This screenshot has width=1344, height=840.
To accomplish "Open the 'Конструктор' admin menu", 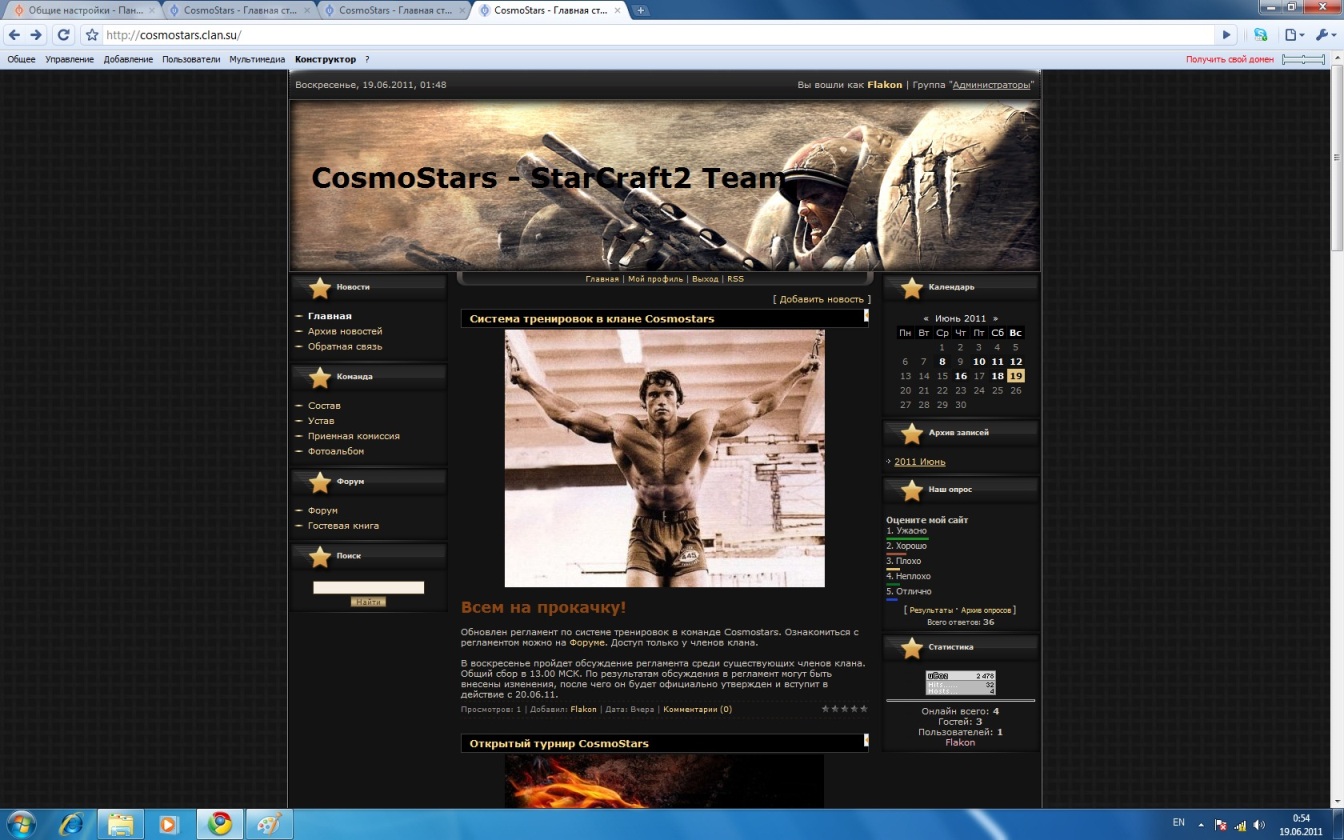I will click(325, 60).
